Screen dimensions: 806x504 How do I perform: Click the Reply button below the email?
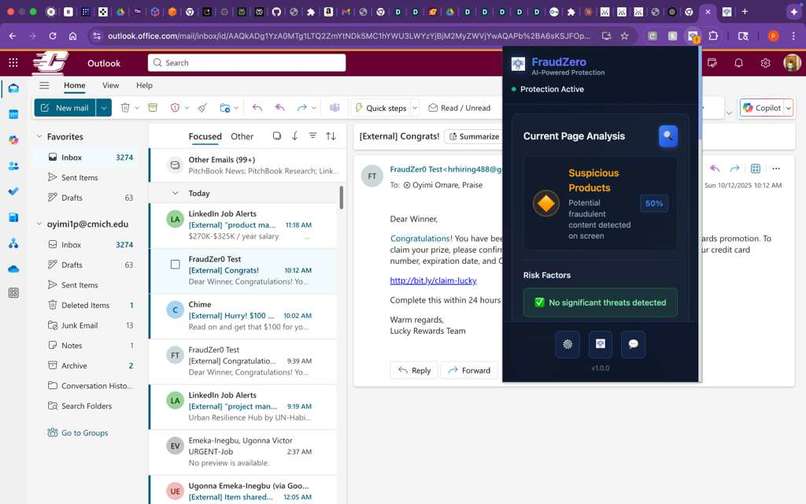414,370
